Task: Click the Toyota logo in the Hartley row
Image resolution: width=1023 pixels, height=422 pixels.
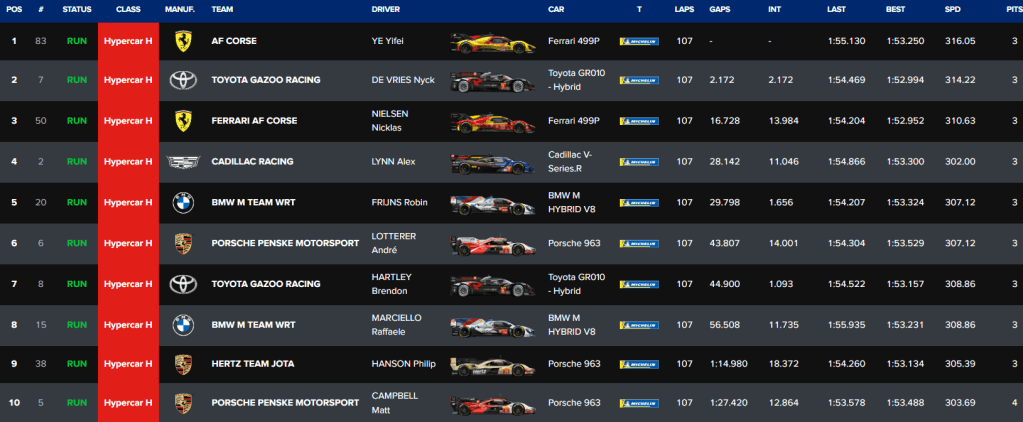Action: 183,284
